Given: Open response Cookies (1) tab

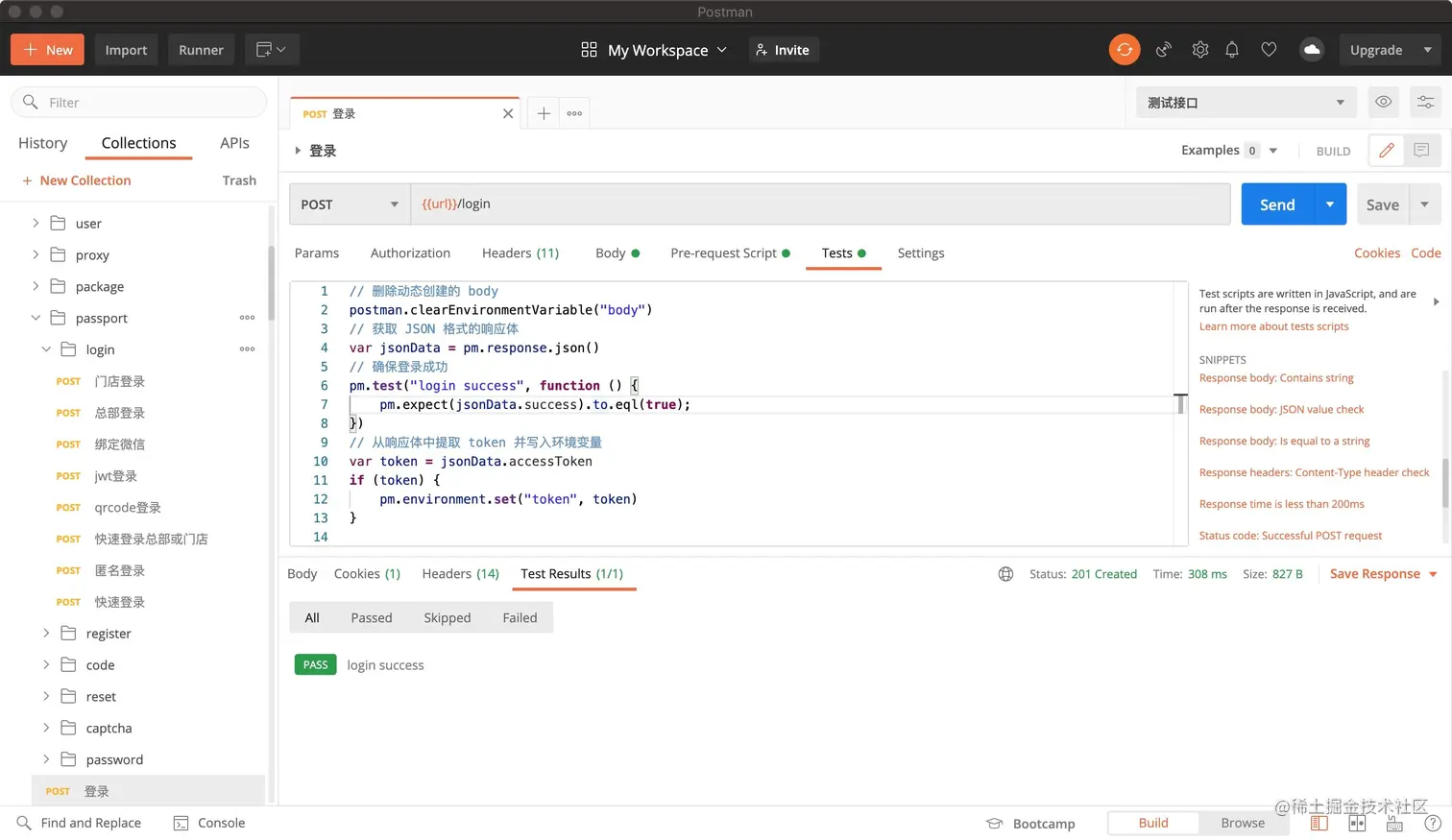Looking at the screenshot, I should 367,574.
